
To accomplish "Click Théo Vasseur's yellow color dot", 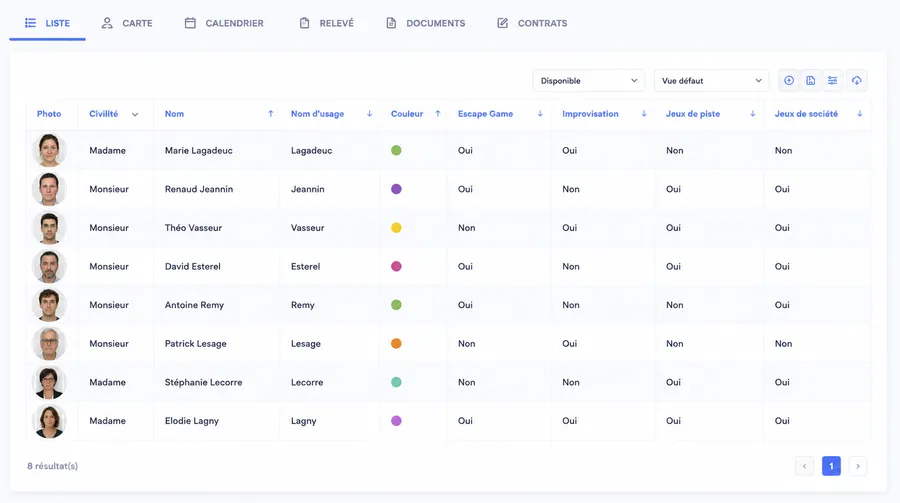I will click(x=396, y=227).
